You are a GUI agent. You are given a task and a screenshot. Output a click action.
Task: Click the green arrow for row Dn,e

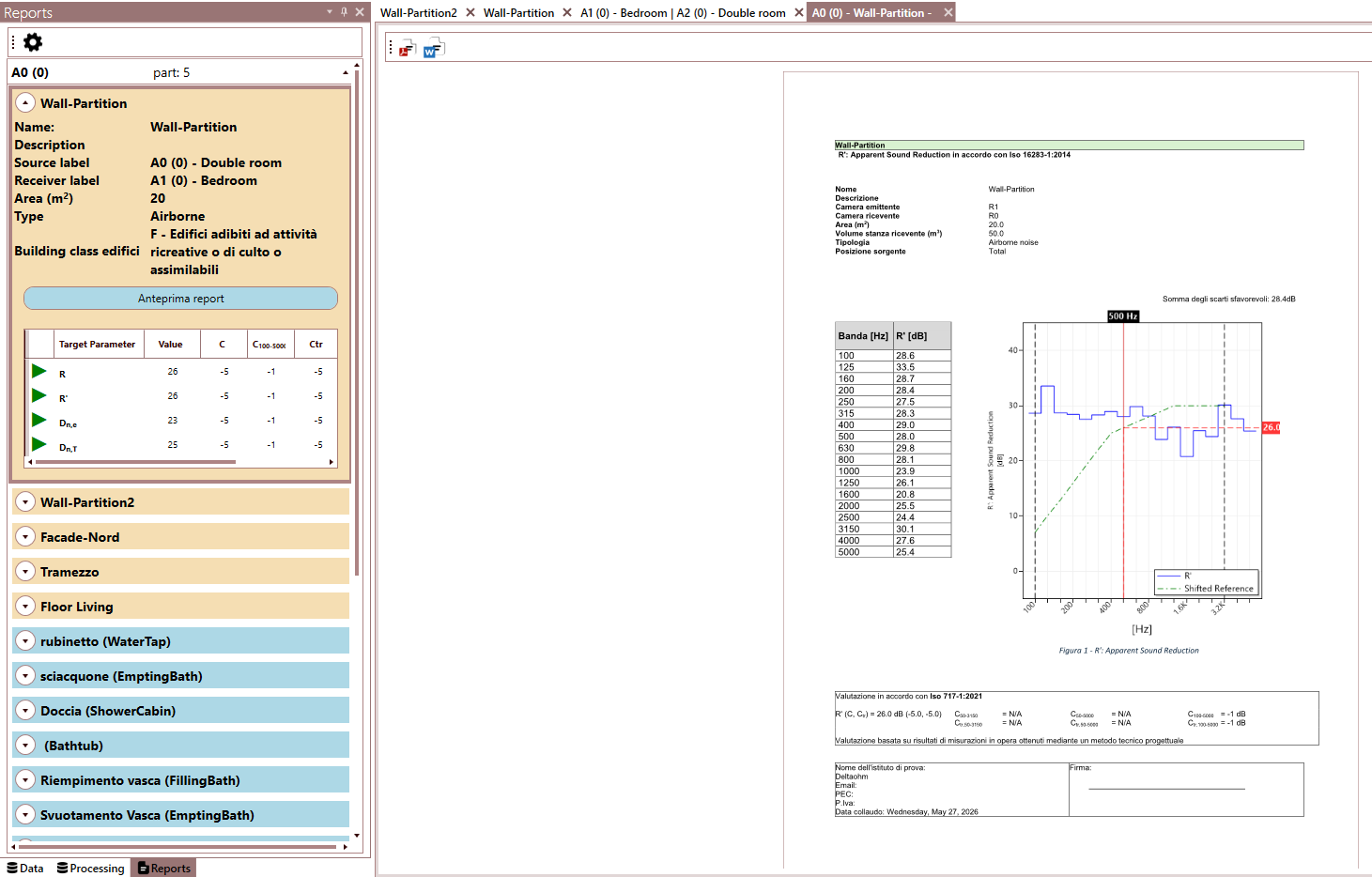(39, 420)
